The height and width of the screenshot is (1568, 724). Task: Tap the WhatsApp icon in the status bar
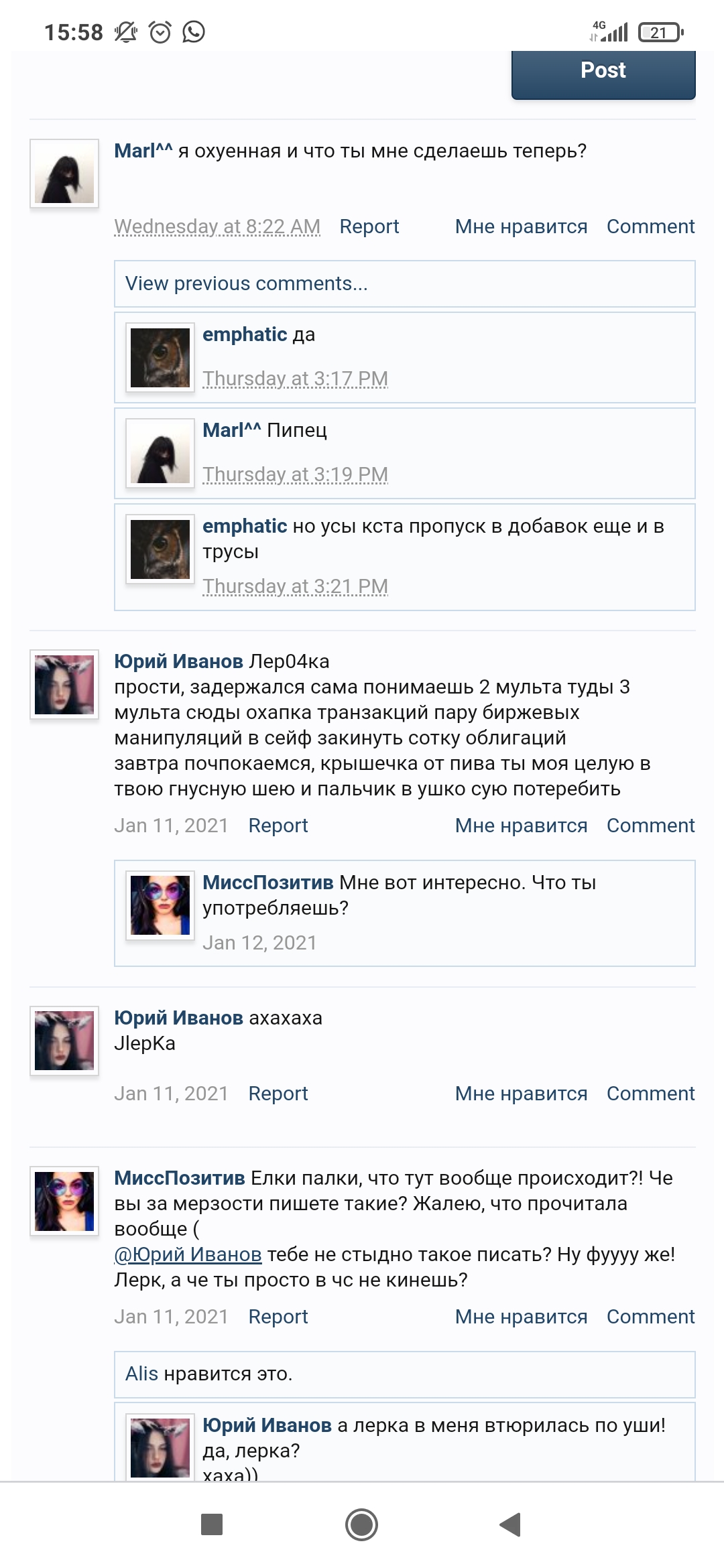pos(194,30)
